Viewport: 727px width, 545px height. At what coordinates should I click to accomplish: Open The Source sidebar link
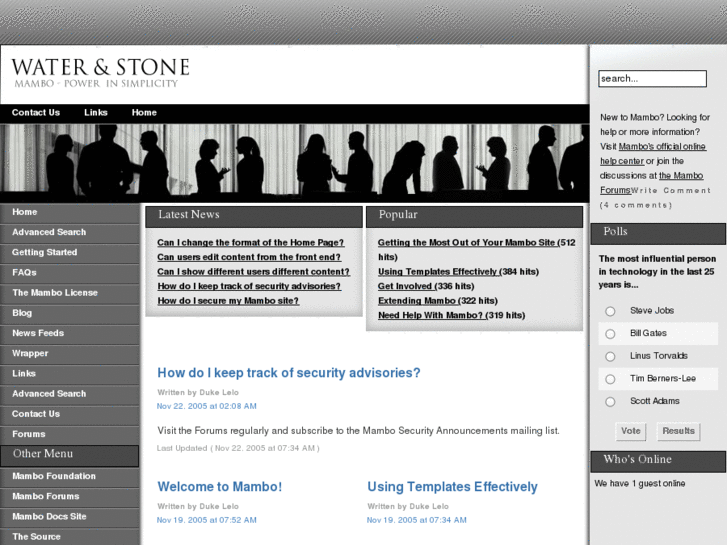(x=70, y=537)
